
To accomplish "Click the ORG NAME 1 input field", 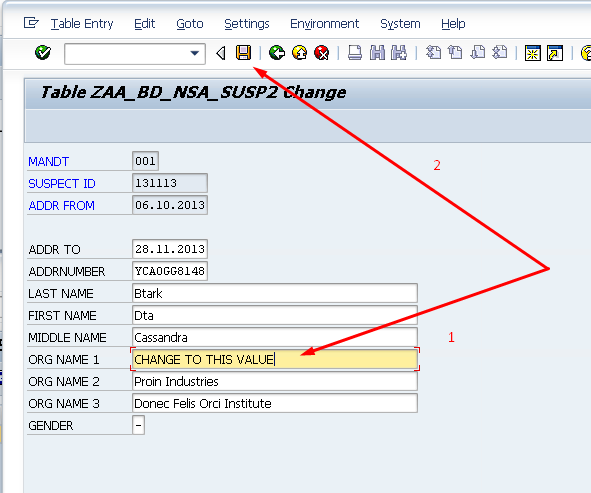I will (x=275, y=359).
